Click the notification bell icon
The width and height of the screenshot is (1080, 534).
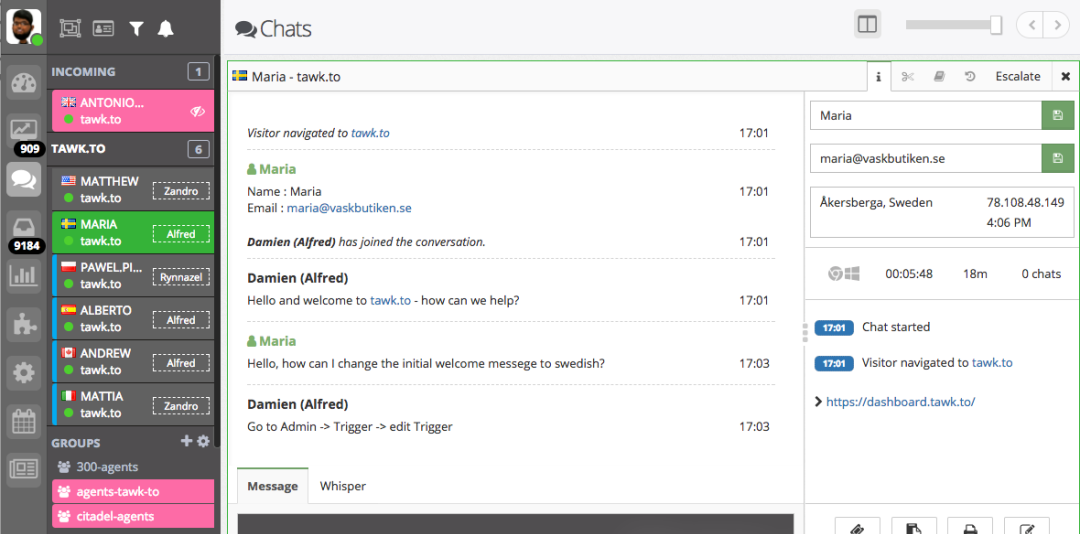[165, 28]
